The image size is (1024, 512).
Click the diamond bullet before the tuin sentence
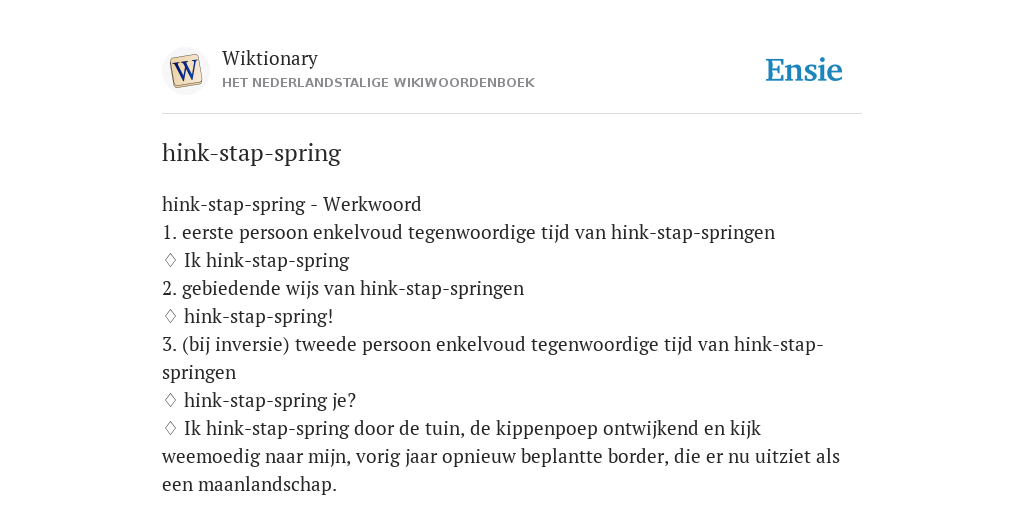point(170,428)
